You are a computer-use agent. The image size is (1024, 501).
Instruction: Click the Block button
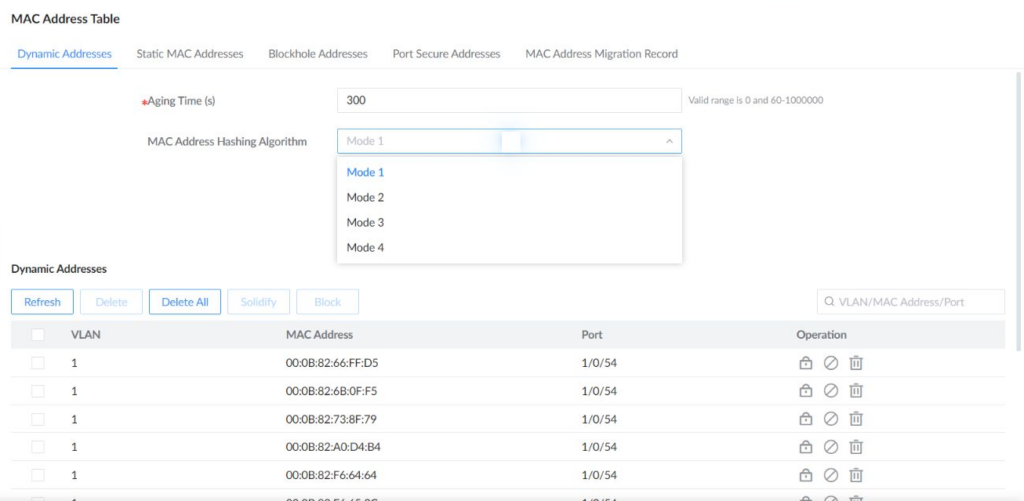pyautogui.click(x=327, y=302)
